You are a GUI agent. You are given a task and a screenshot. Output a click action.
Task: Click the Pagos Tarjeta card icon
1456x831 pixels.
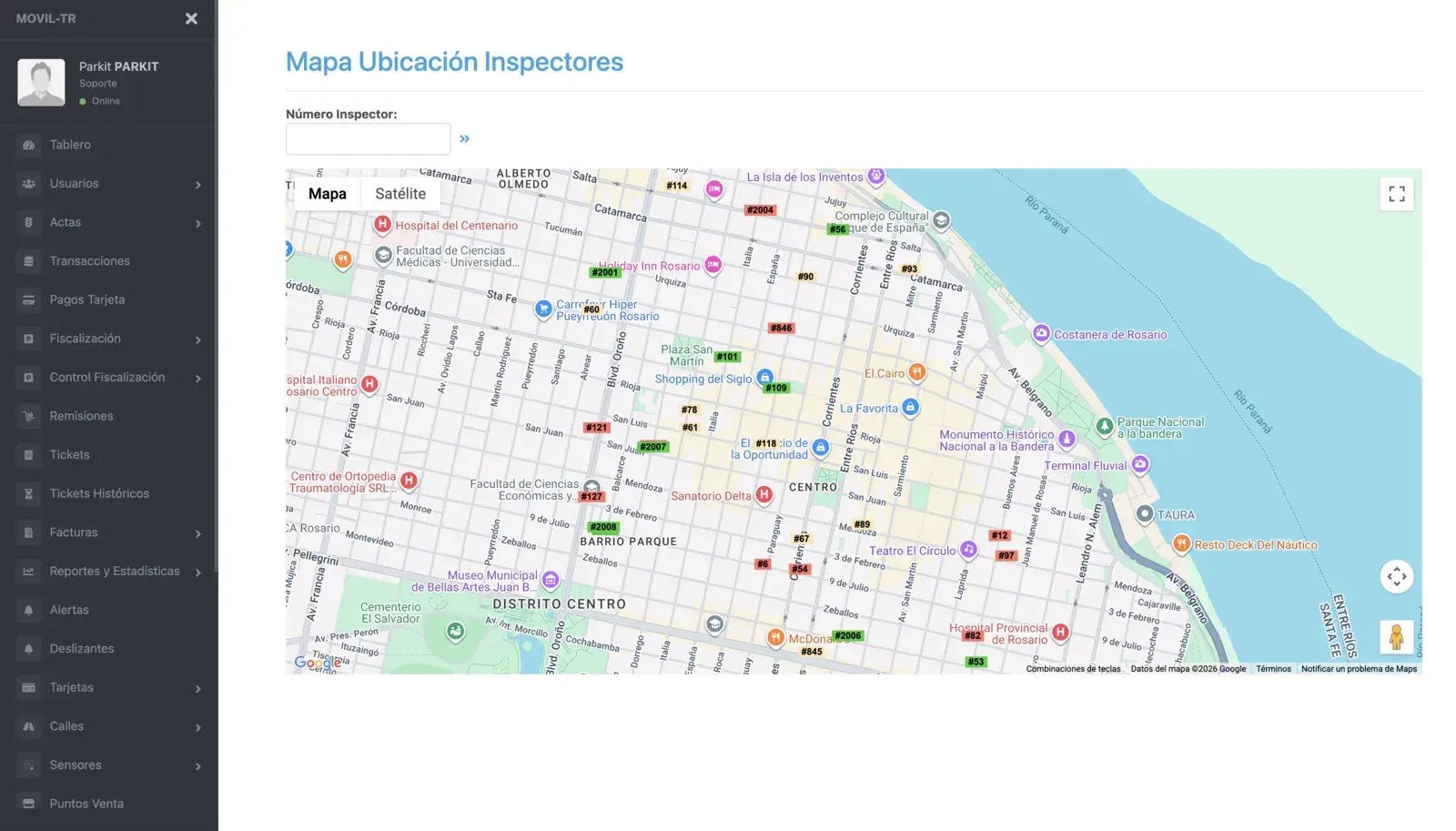28,299
